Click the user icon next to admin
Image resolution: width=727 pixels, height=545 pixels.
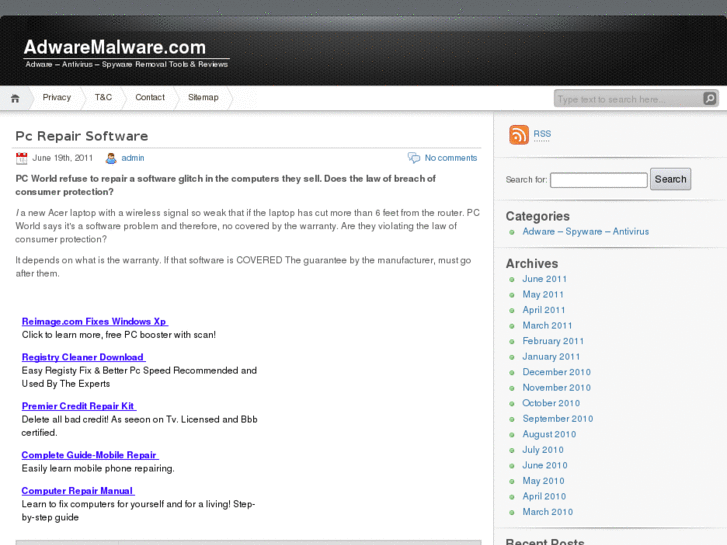pos(111,158)
